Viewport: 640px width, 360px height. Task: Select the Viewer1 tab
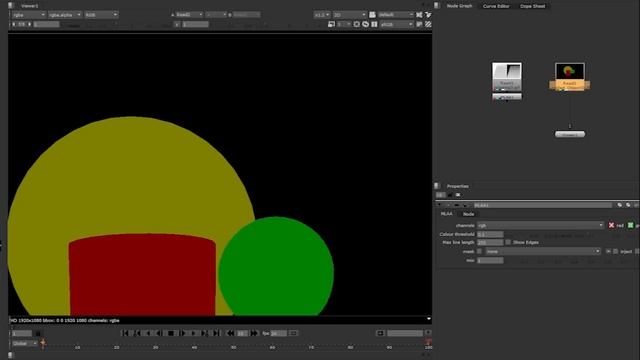coord(29,6)
